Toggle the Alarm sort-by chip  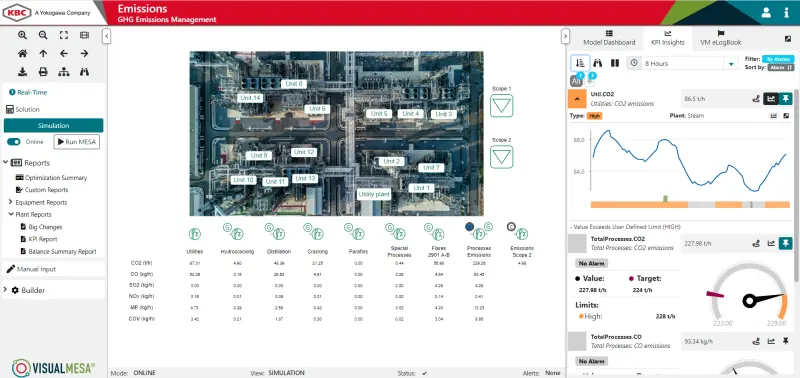click(781, 67)
